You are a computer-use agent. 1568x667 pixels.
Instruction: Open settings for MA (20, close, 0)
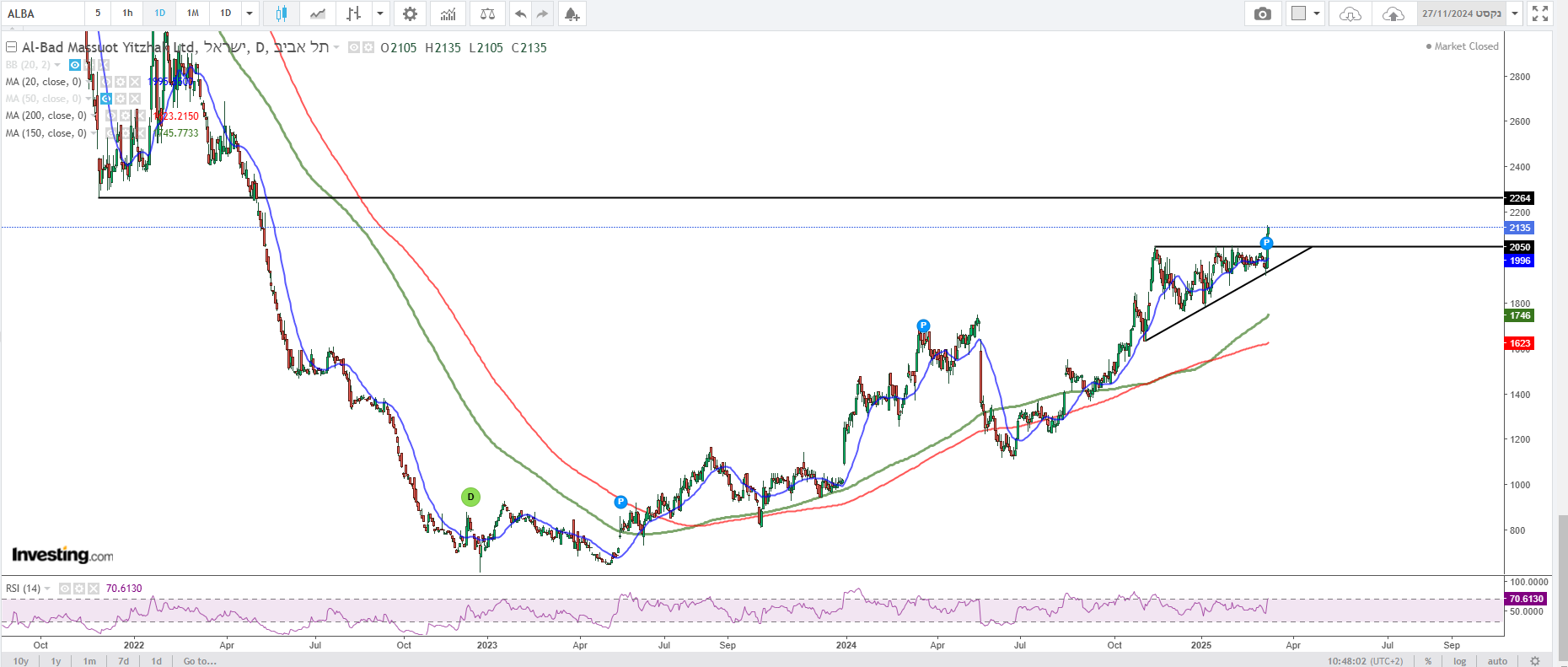coord(121,82)
